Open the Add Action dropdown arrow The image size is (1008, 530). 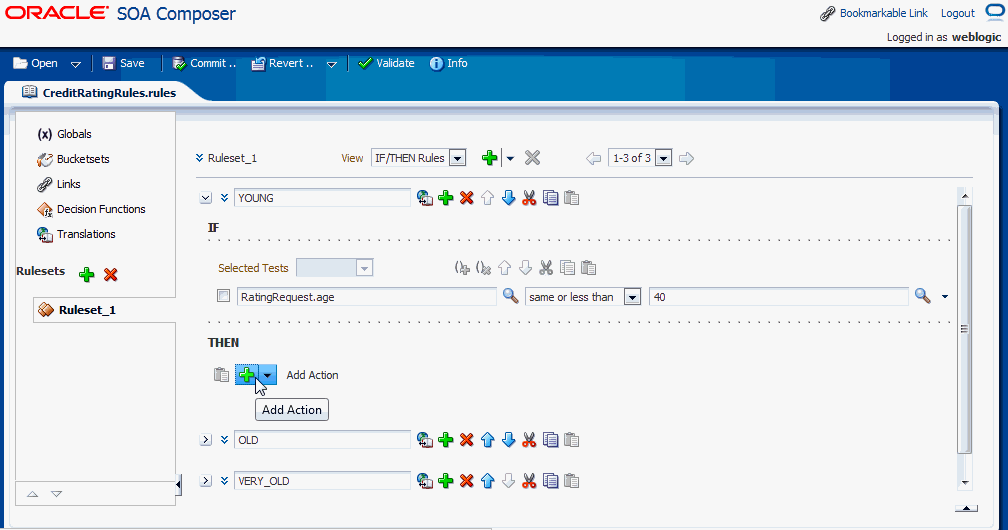(268, 375)
